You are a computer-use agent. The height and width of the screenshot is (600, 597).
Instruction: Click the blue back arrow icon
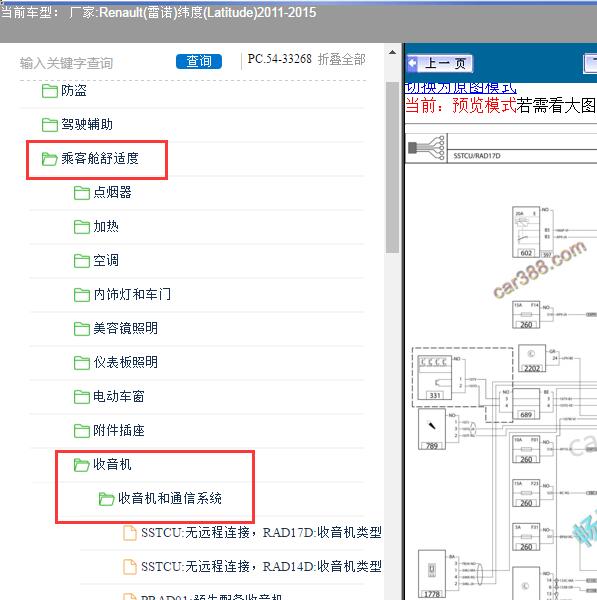tap(413, 64)
